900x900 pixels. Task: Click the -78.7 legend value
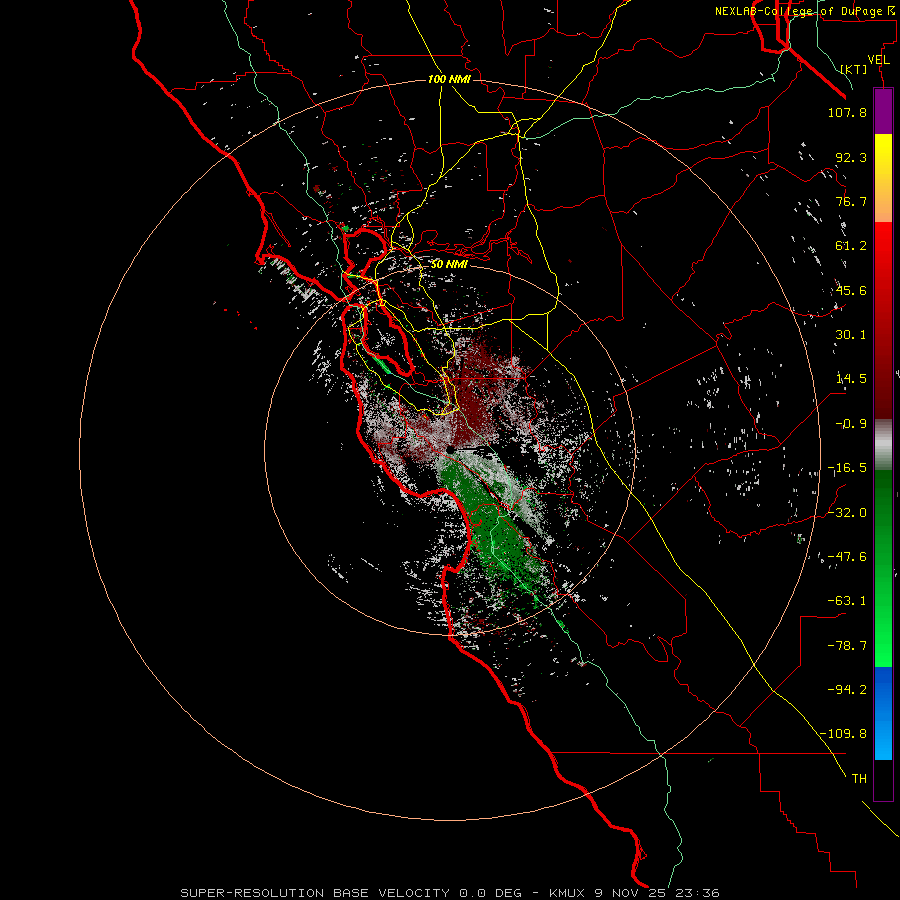point(847,646)
